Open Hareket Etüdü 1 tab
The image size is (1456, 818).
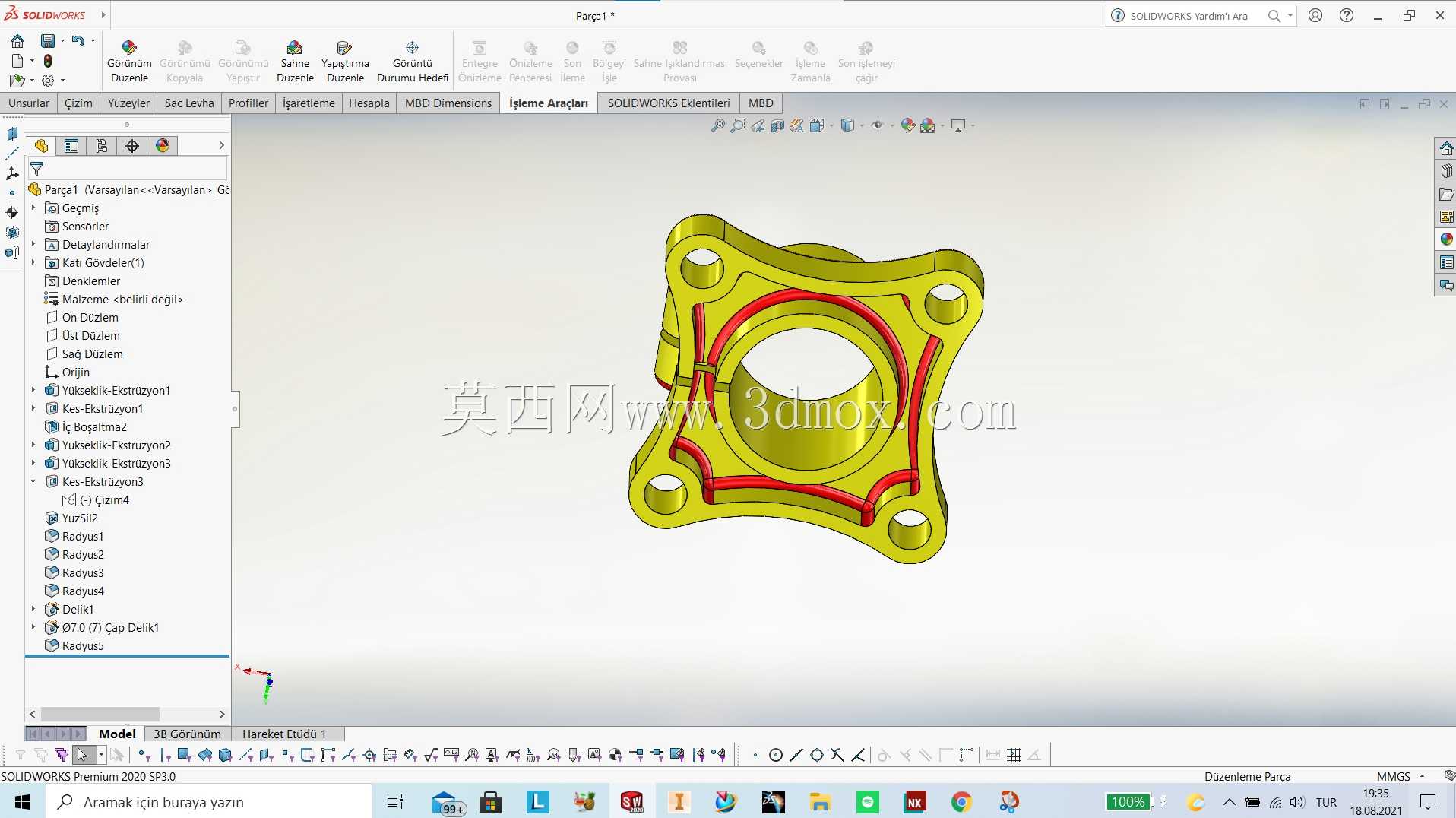pos(284,734)
